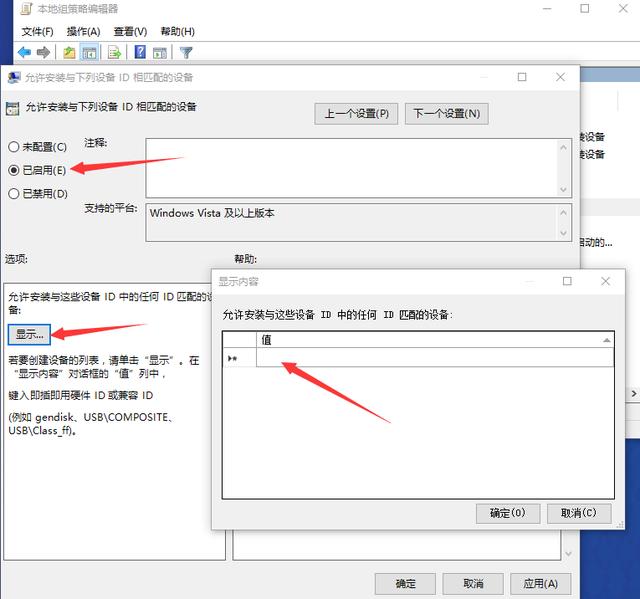
Task: Click the Group Policy Editor title icon
Action: point(27,9)
